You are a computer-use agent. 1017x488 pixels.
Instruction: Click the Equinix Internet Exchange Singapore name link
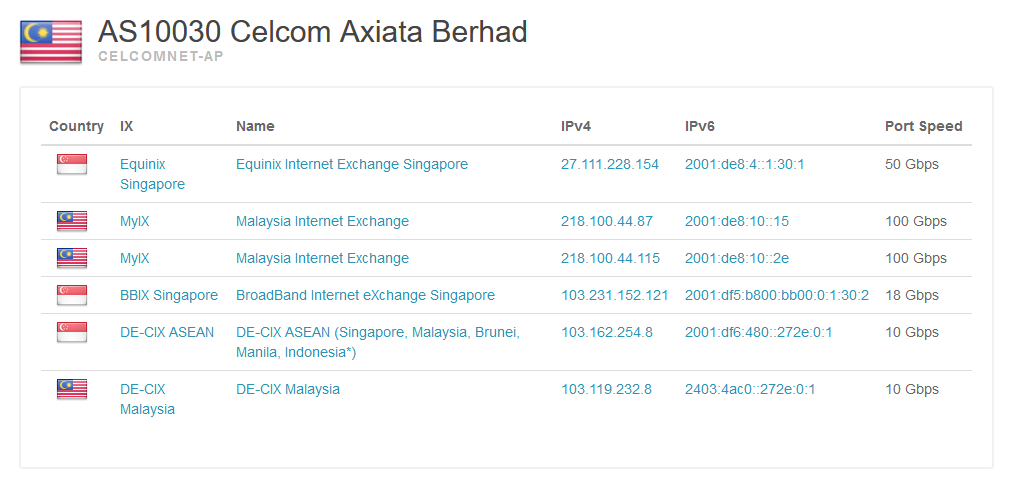pos(351,164)
